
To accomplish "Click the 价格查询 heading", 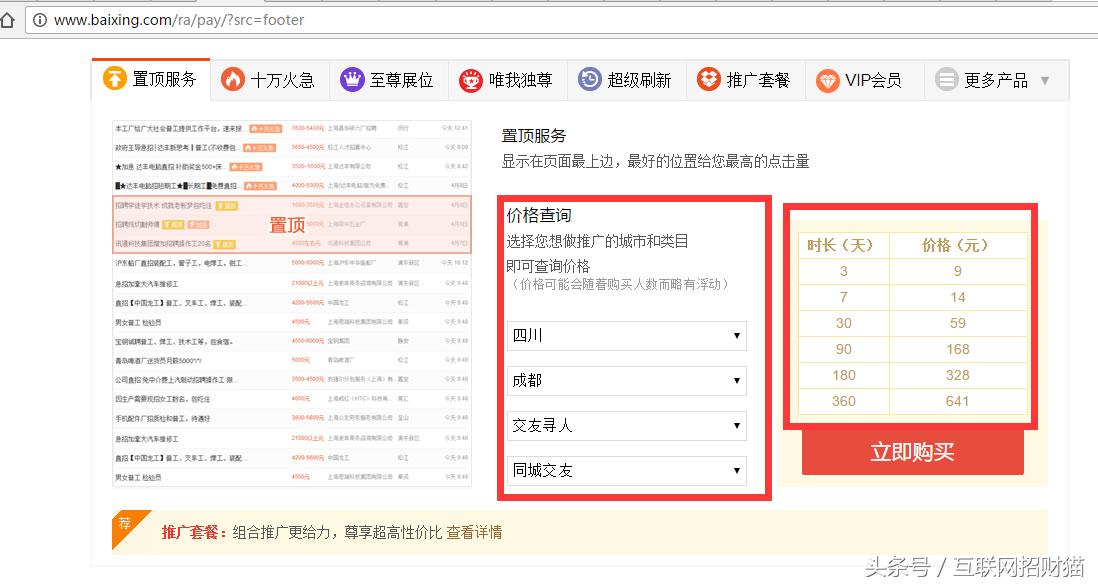I will click(539, 215).
